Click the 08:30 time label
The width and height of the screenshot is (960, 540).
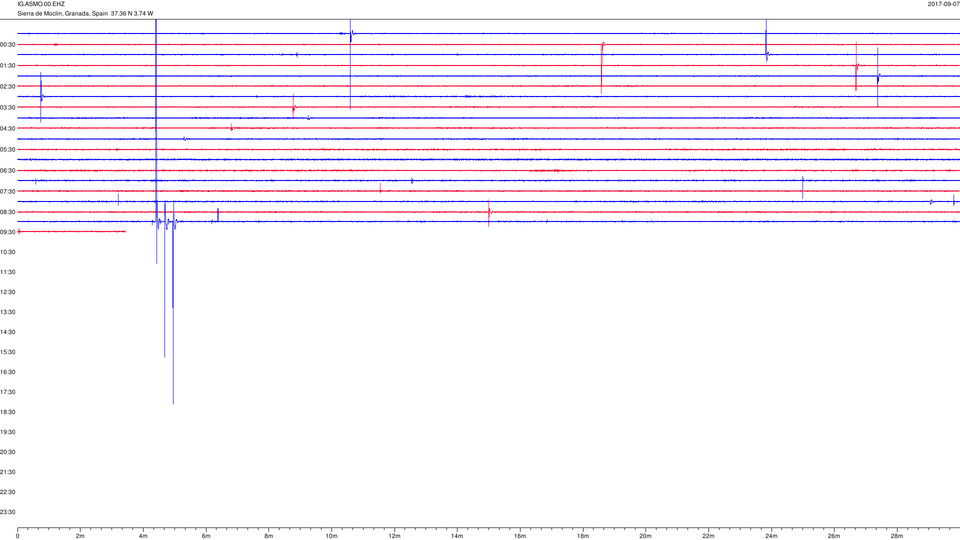pos(7,212)
